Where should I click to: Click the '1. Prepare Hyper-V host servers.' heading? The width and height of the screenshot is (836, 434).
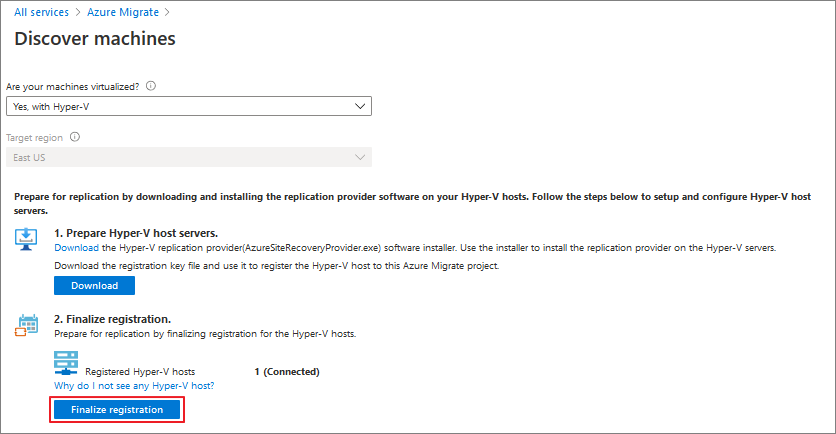[136, 233]
